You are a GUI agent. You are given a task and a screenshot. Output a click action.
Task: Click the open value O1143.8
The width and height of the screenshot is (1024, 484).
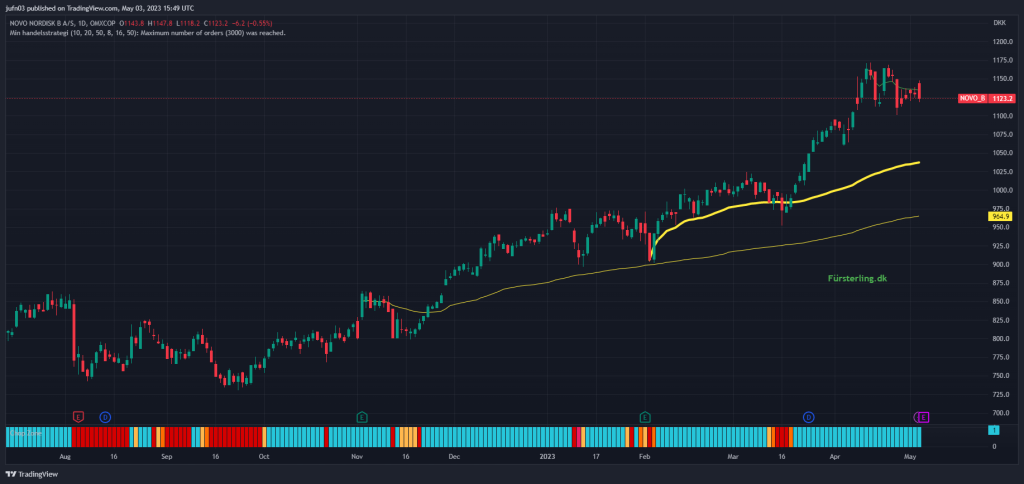pos(132,24)
